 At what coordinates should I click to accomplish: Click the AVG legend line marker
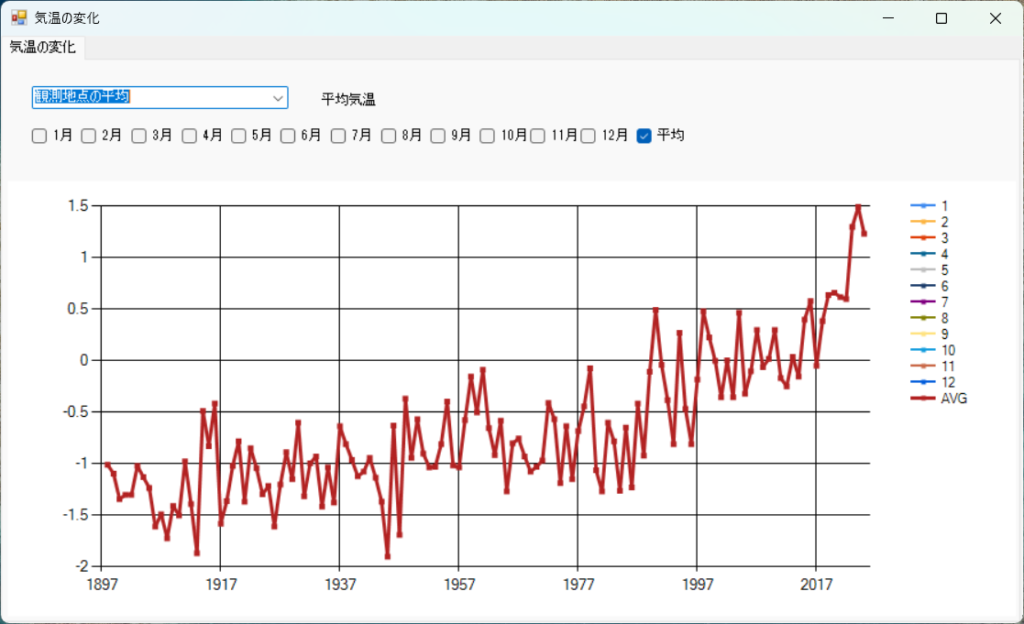[922, 398]
